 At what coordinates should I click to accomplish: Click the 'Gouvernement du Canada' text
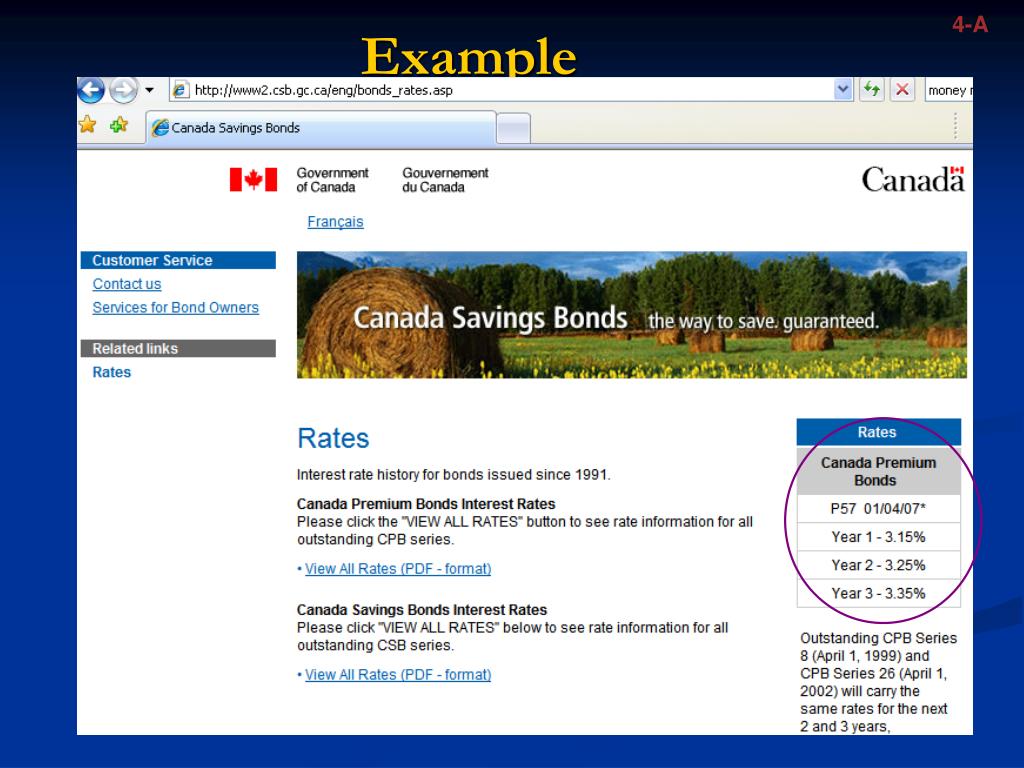tap(445, 180)
